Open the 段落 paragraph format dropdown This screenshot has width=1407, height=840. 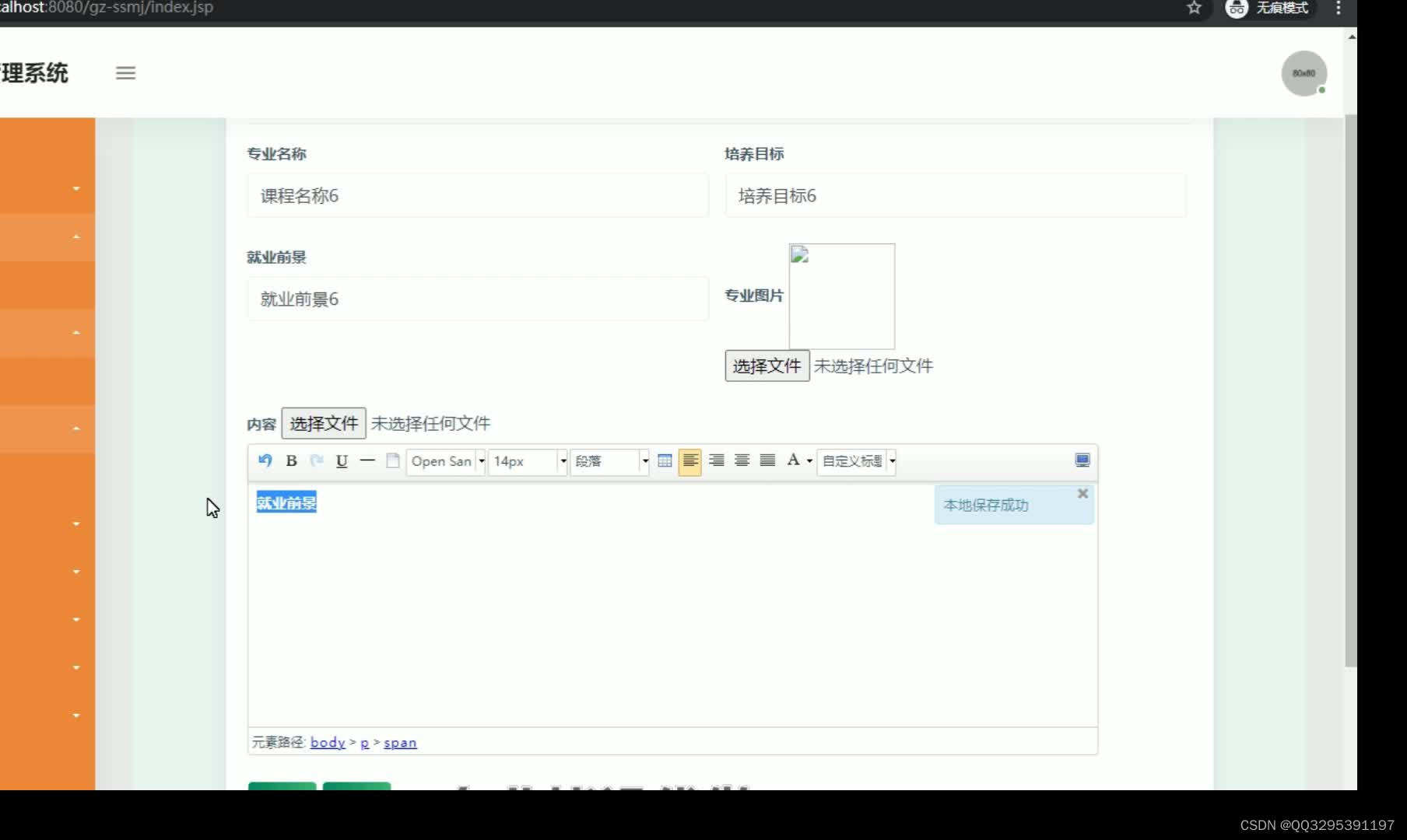pyautogui.click(x=610, y=461)
